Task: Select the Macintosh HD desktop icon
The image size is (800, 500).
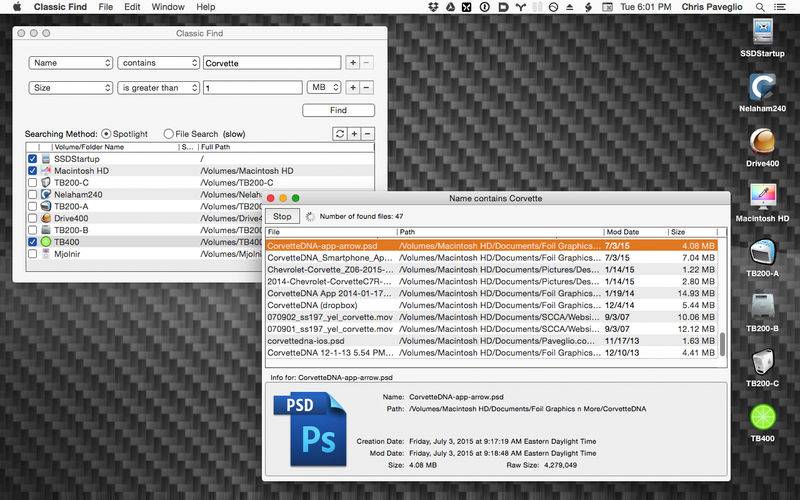Action: [762, 197]
